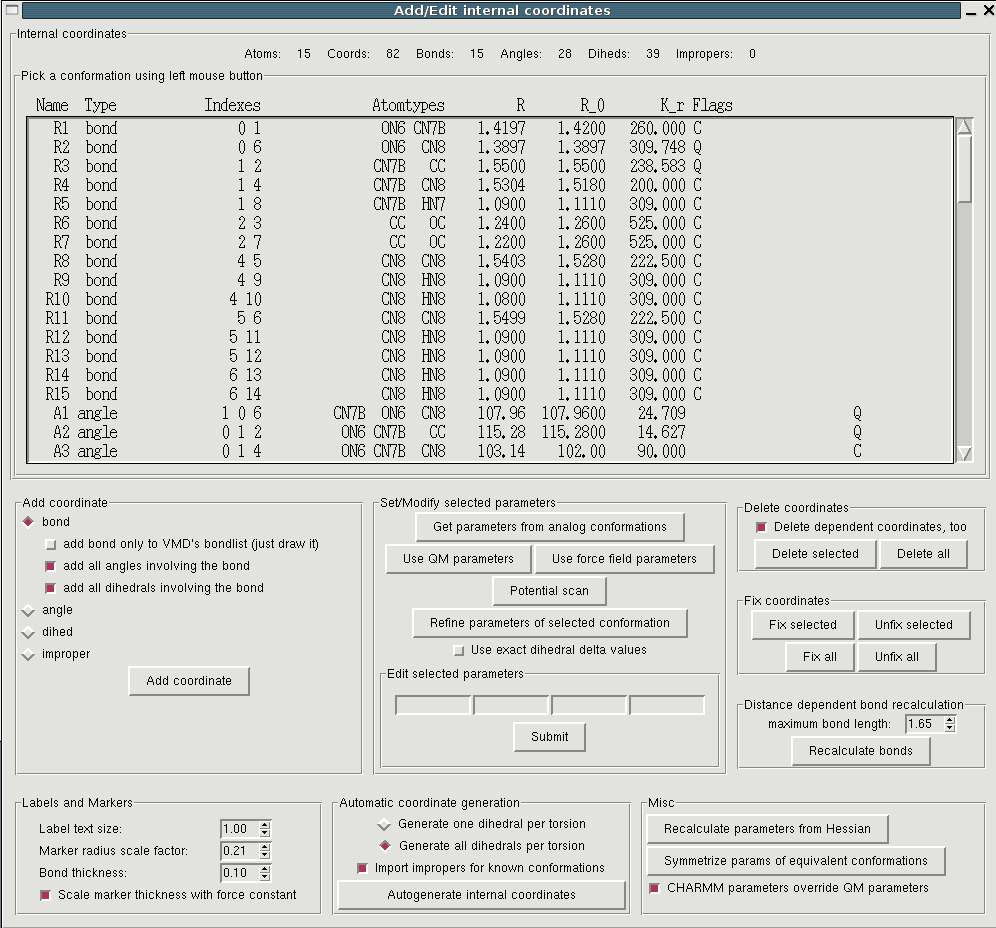Screen dimensions: 996x928
Task: Select the angle coordinate type
Action: [x=28, y=610]
